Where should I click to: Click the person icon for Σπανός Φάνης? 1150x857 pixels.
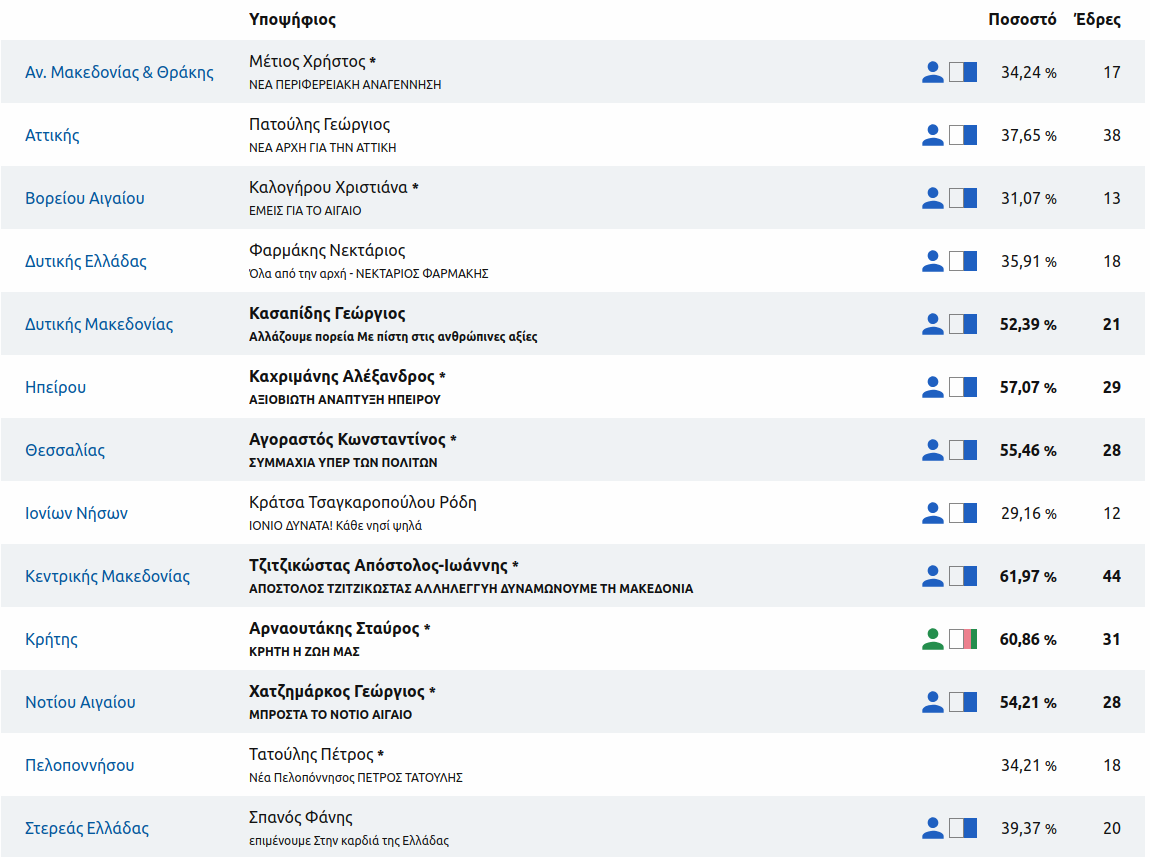[932, 828]
